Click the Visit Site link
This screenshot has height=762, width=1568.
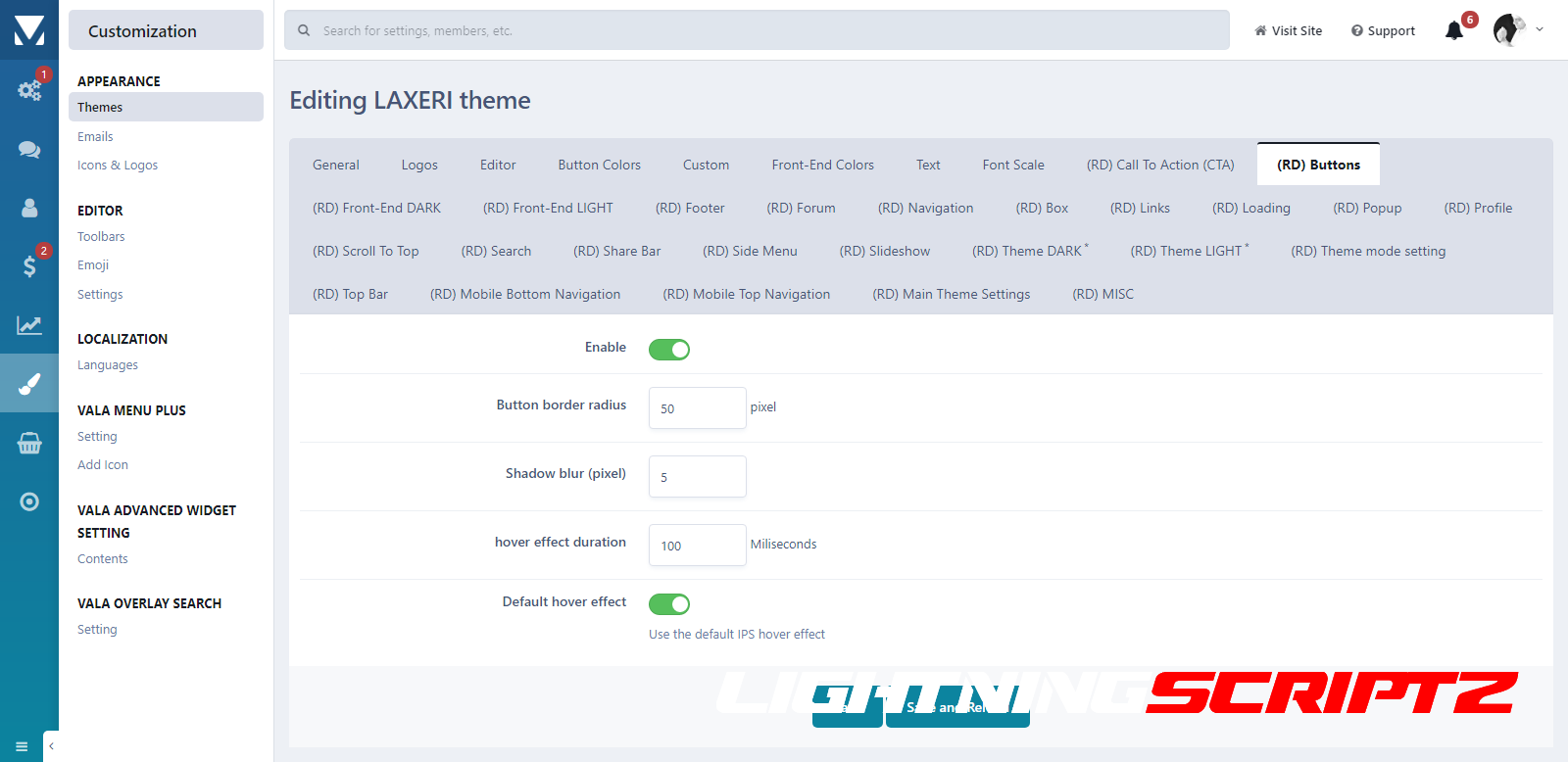click(1288, 31)
